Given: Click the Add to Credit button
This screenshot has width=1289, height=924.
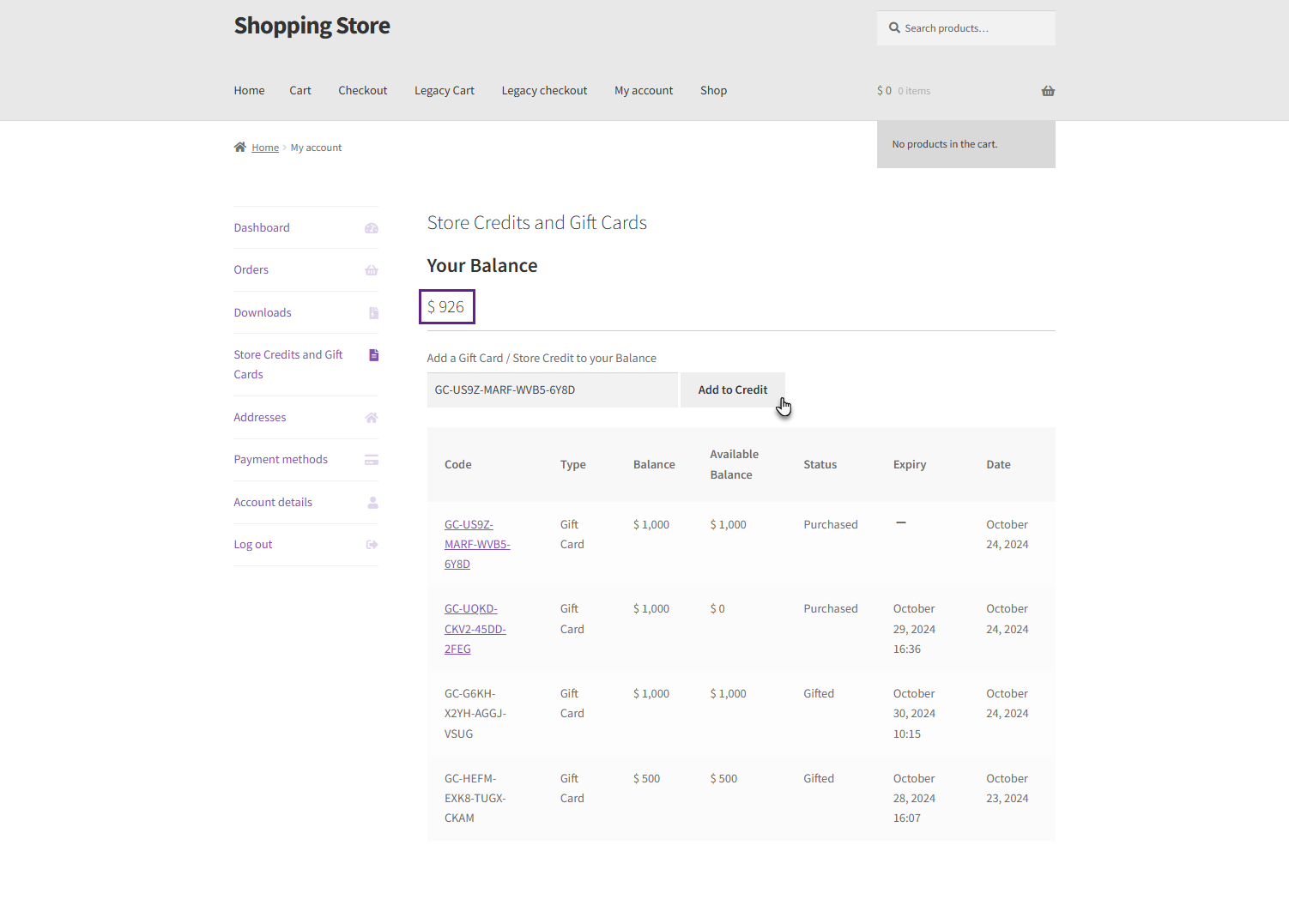Looking at the screenshot, I should [733, 390].
